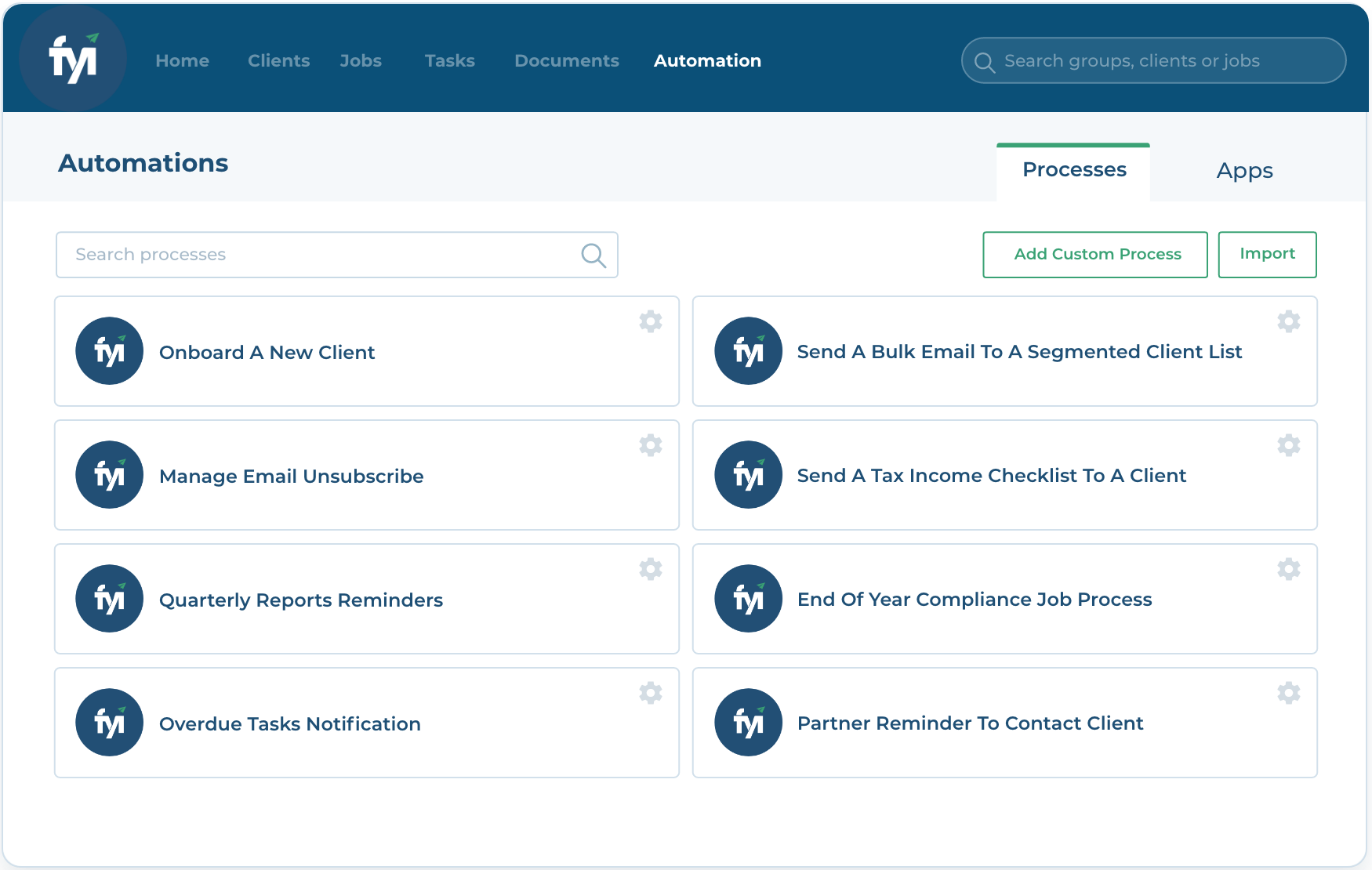Open settings gear for Onboard A New Client
This screenshot has height=870, width=1372.
click(650, 321)
